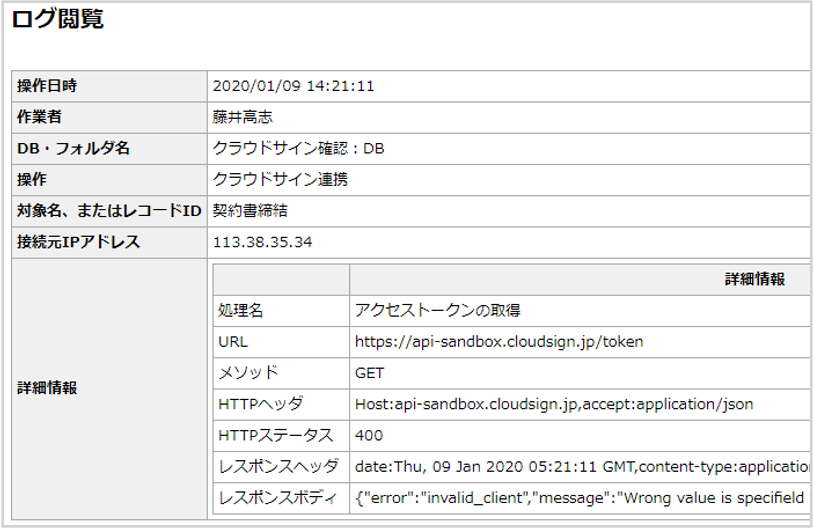Click the アクセストークンの取得 process name

(438, 311)
